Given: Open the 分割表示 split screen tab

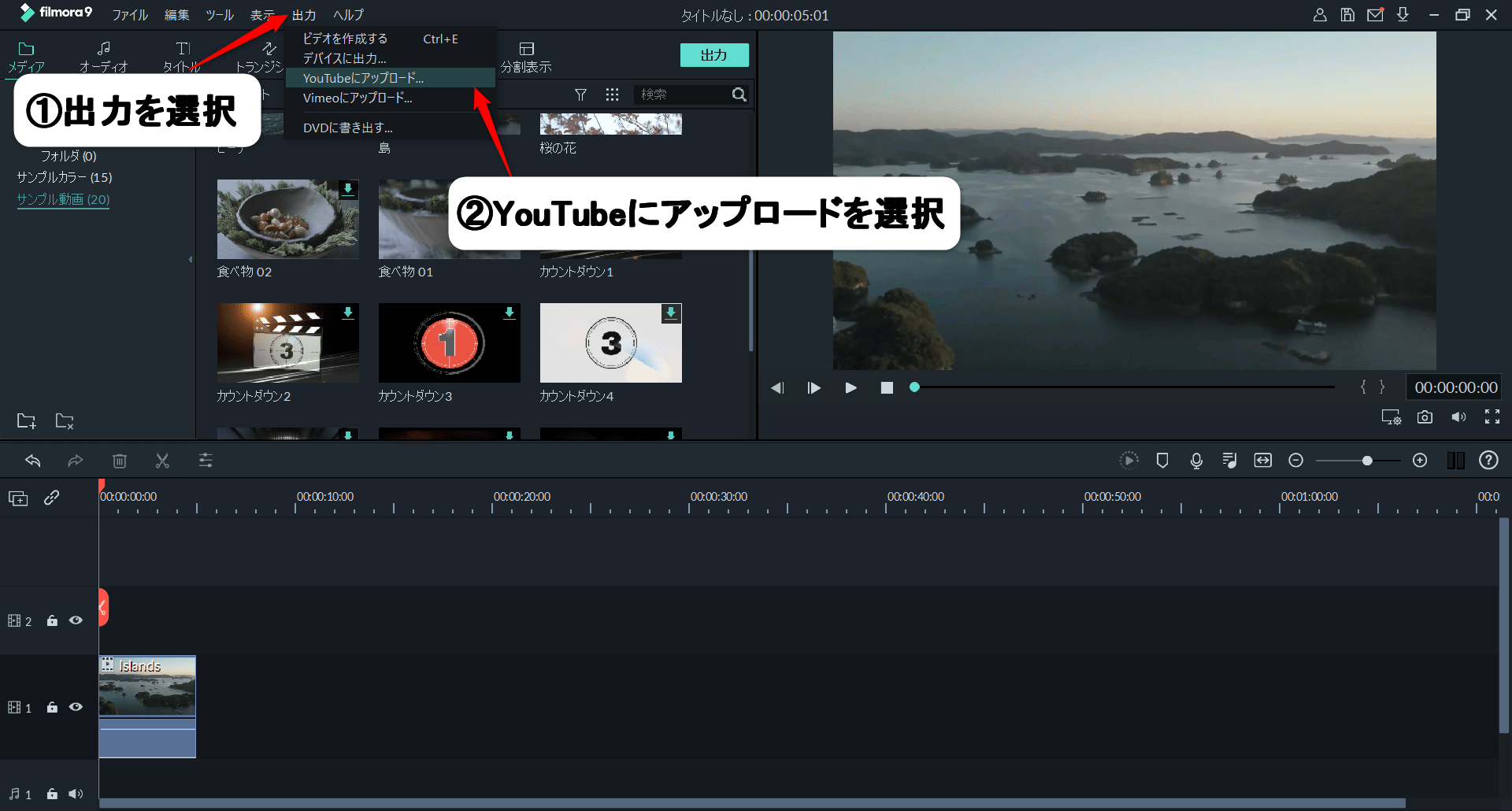Looking at the screenshot, I should (526, 57).
